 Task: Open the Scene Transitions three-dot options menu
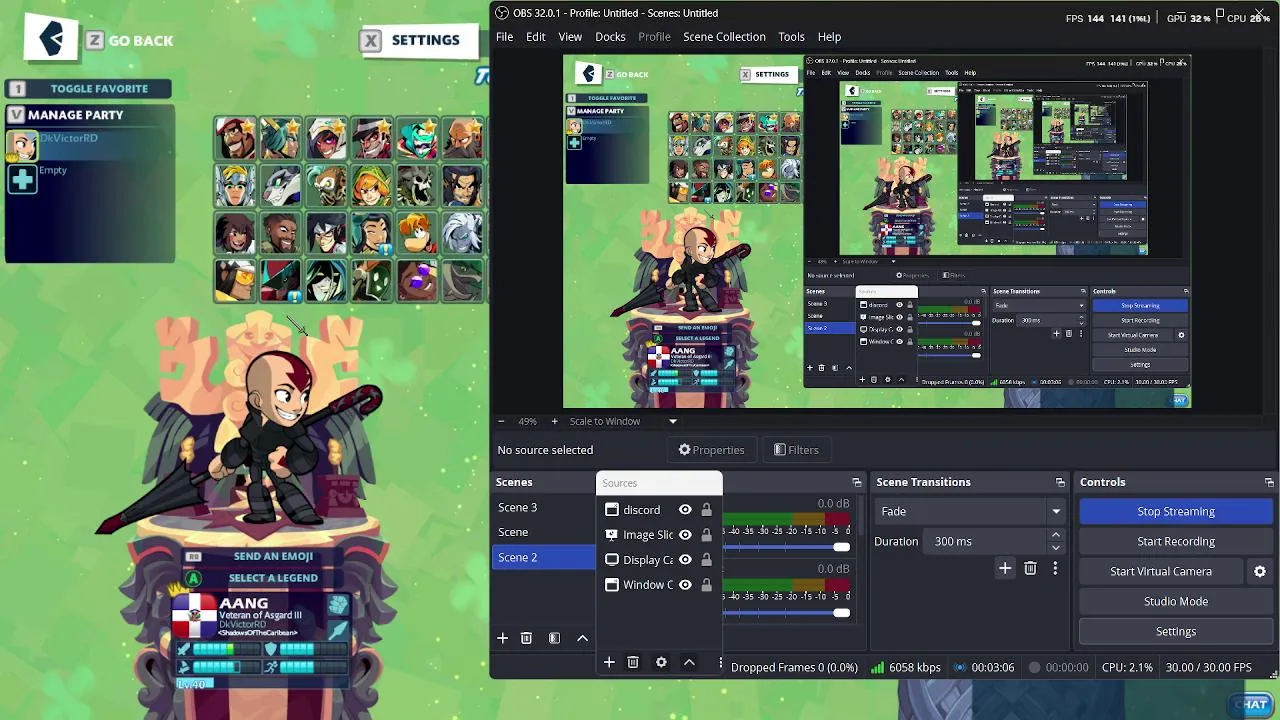(1054, 568)
